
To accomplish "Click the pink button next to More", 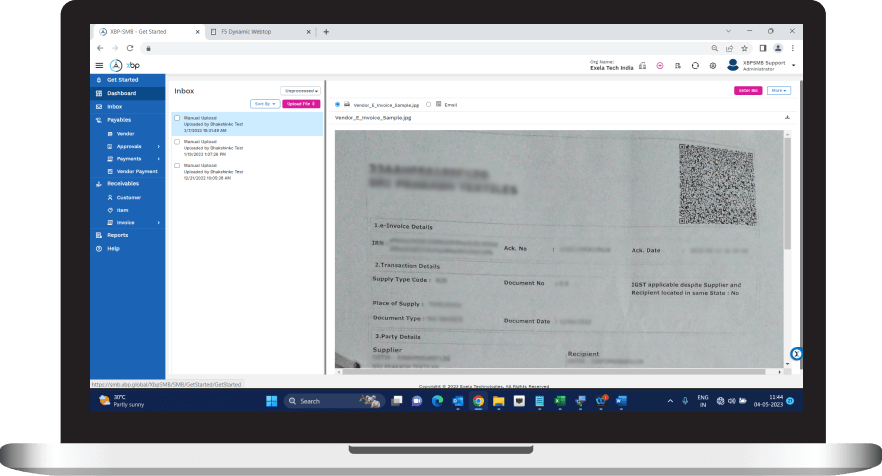I will (748, 91).
